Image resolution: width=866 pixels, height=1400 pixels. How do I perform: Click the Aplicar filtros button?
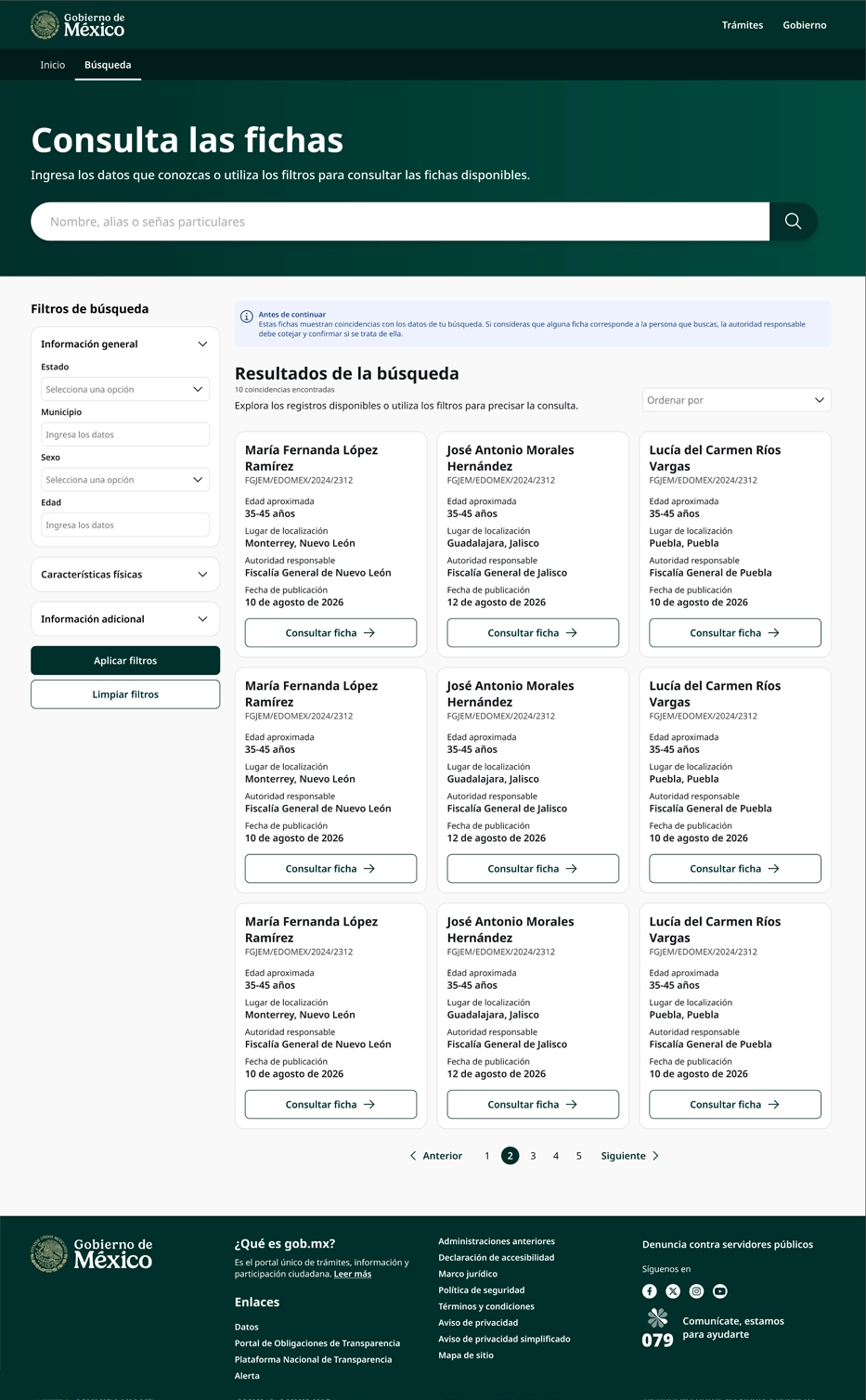click(x=125, y=661)
